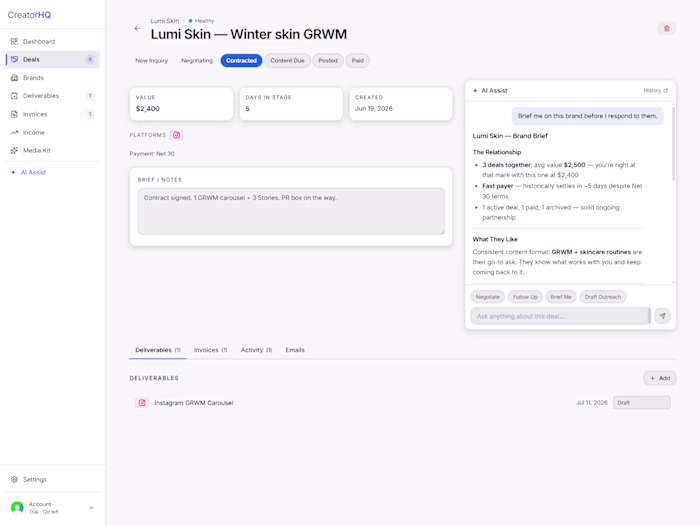The height and width of the screenshot is (525, 700).
Task: Click the AI Assist star icon in sidebar
Action: (13, 172)
